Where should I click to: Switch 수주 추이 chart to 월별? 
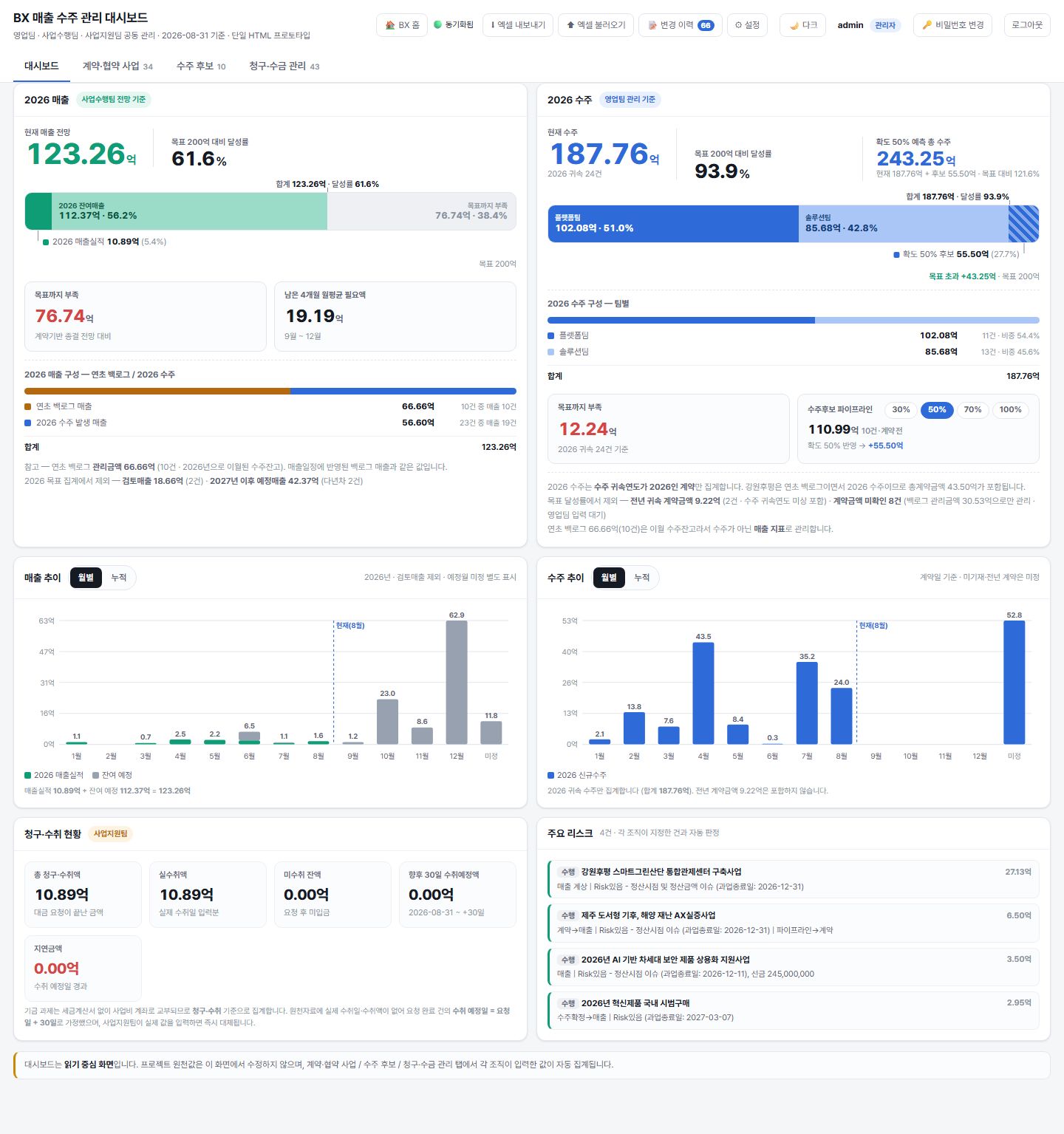click(x=609, y=578)
